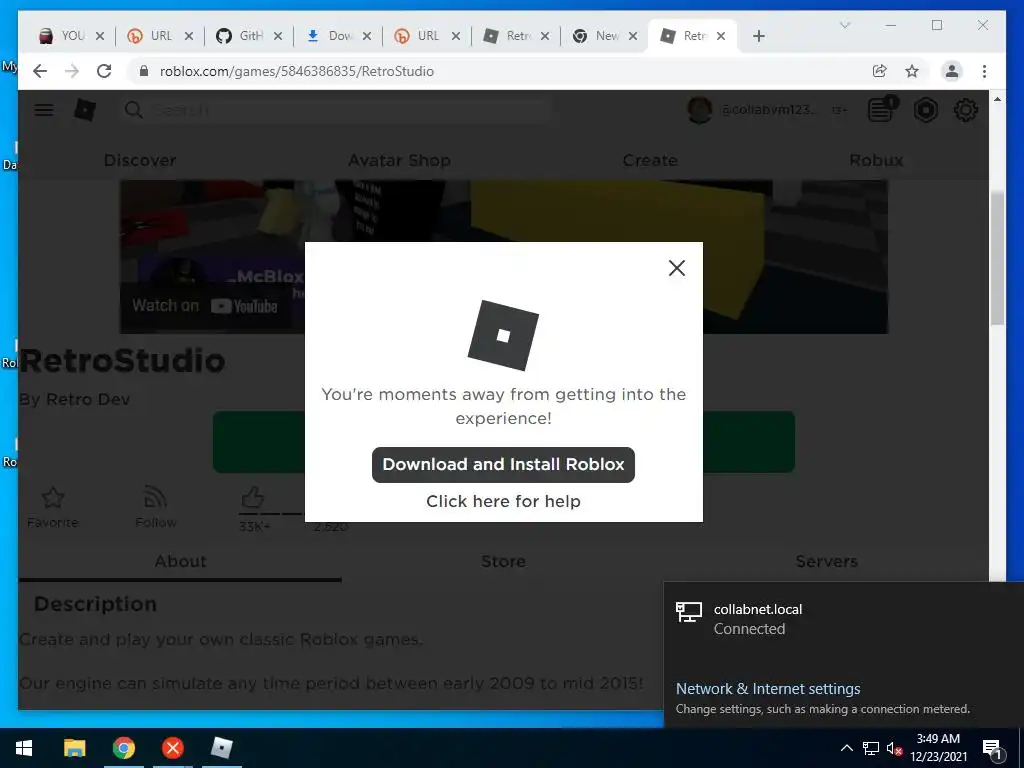
Task: Open Roblox app from taskbar
Action: 222,748
